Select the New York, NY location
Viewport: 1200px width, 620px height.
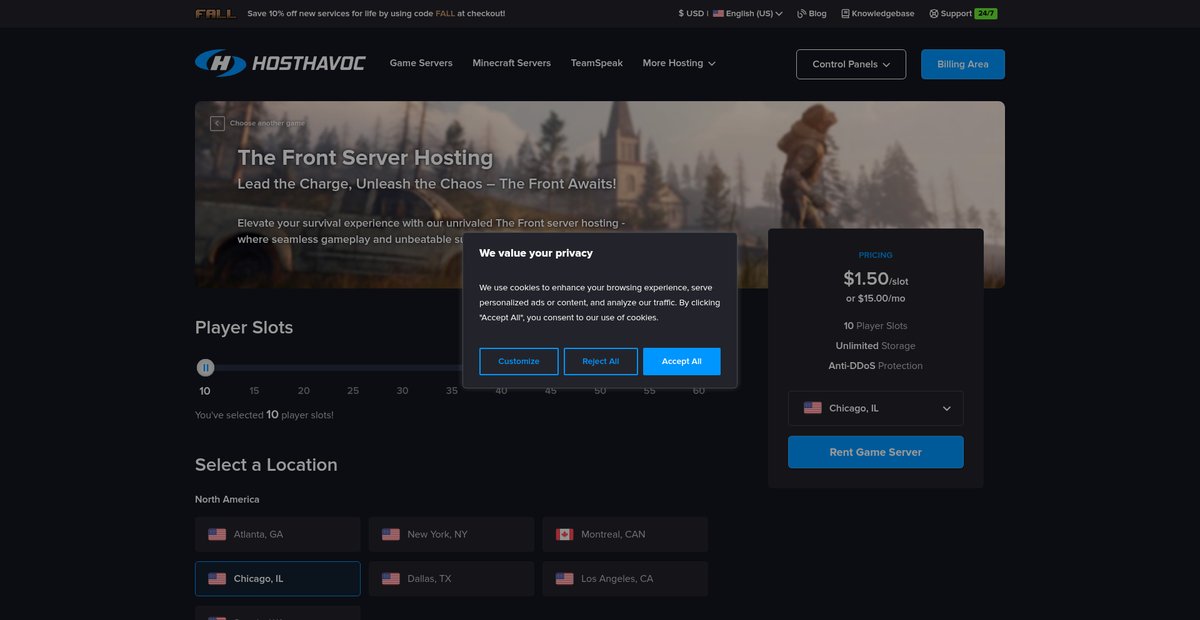451,534
